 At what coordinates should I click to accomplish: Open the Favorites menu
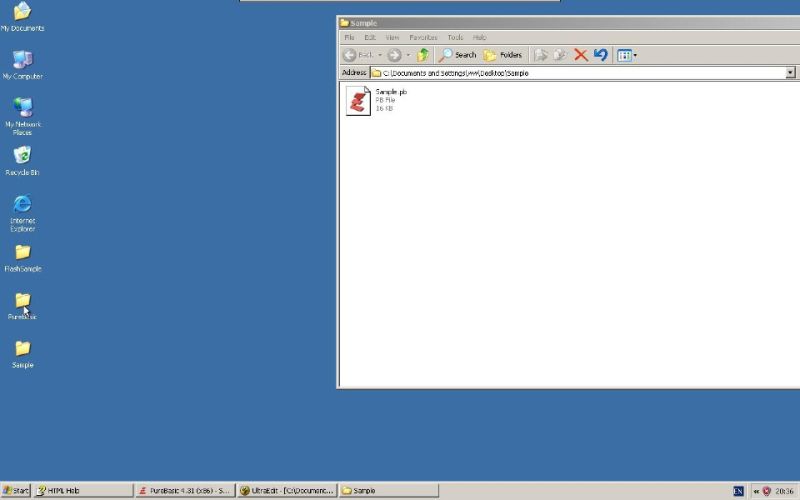(x=423, y=38)
